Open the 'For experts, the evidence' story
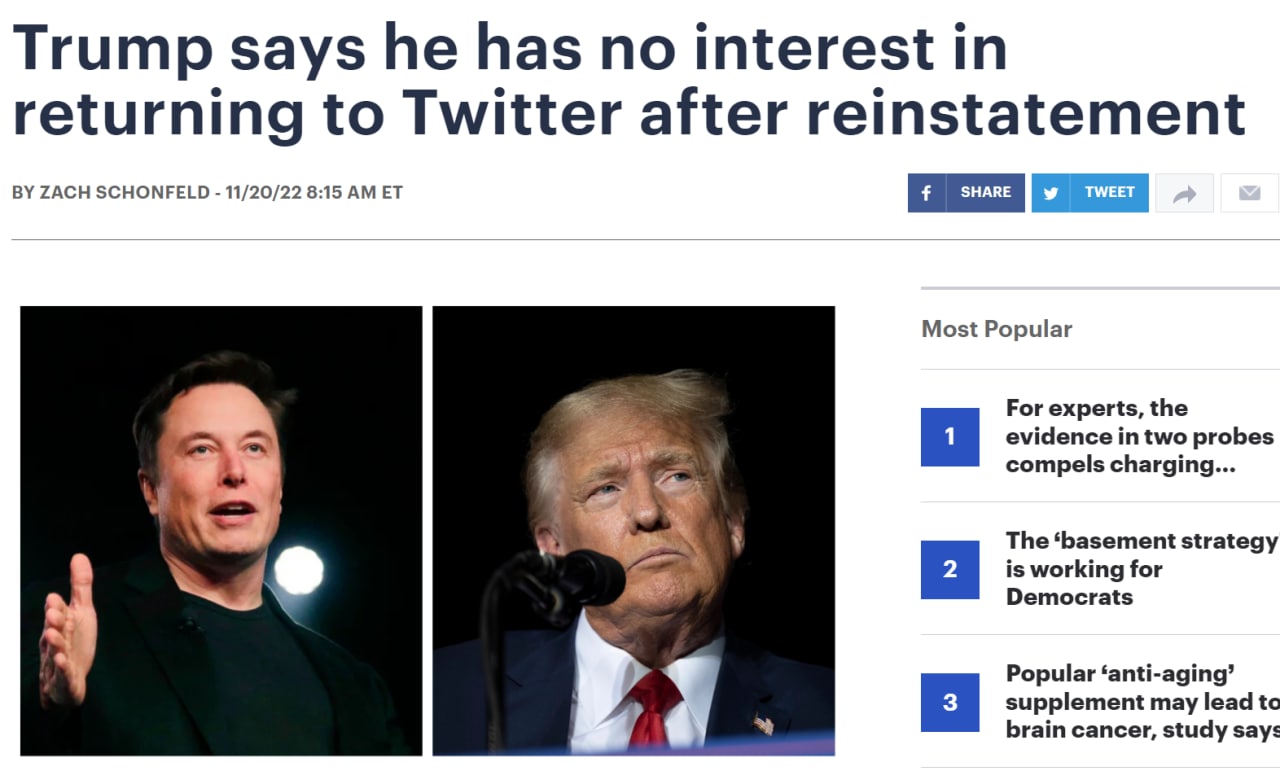 click(1140, 436)
